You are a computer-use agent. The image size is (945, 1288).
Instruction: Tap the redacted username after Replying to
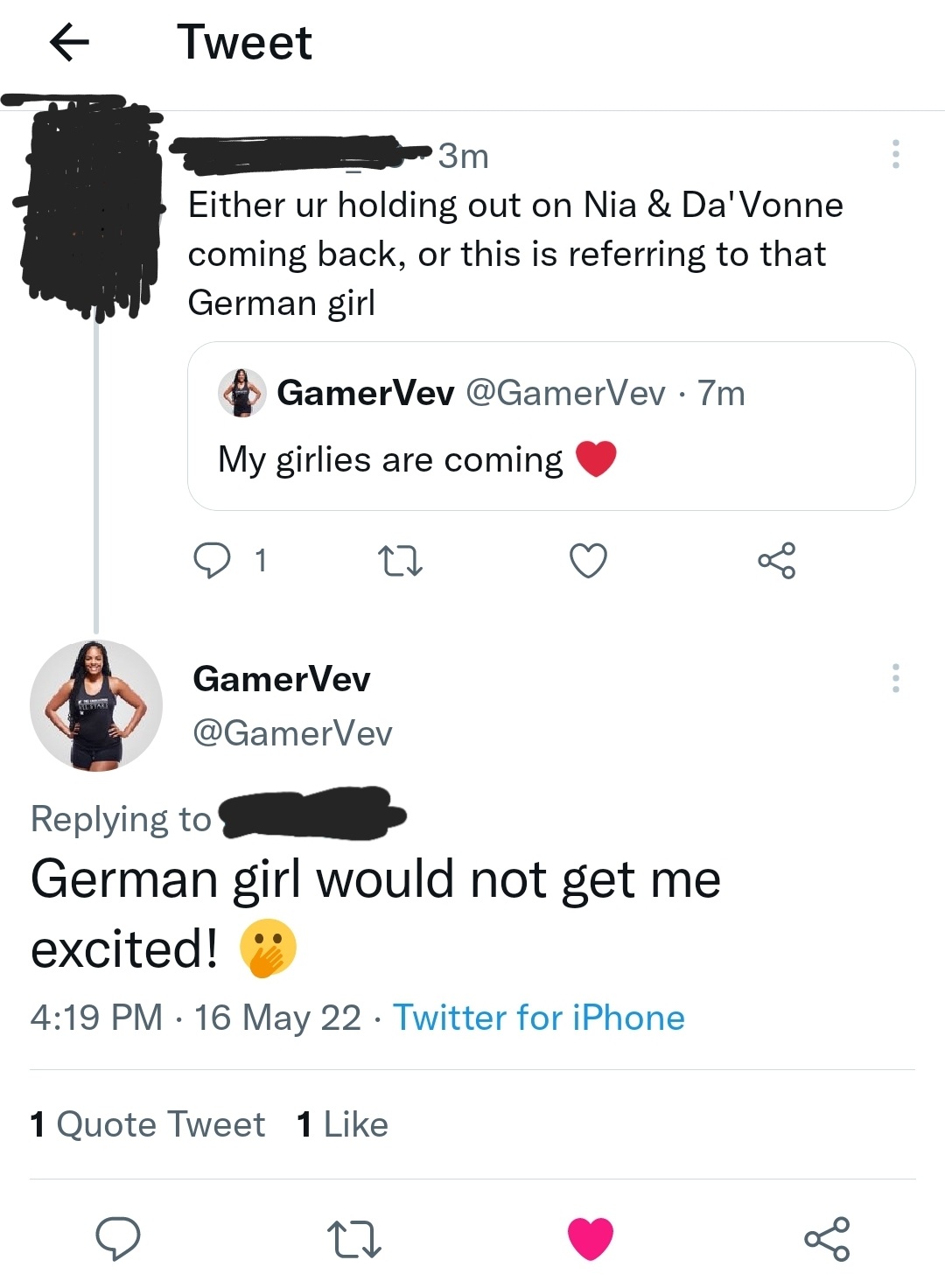311,814
